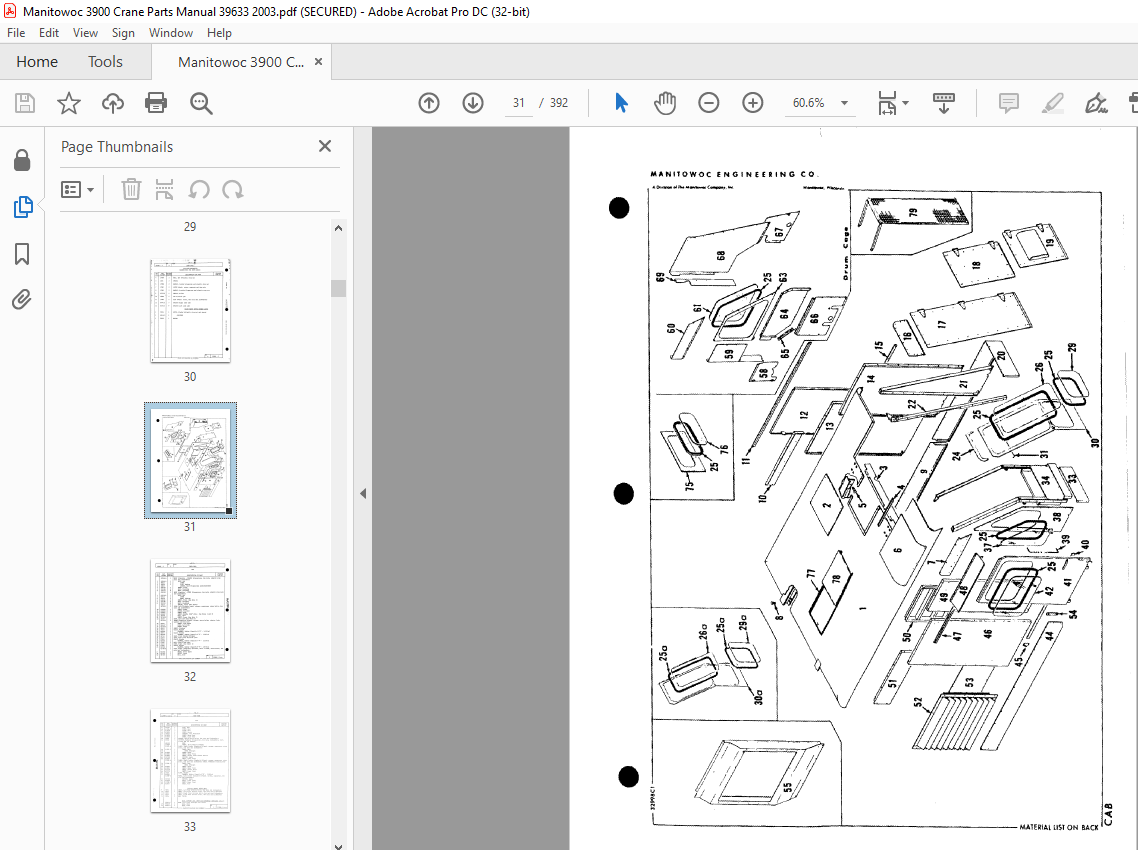This screenshot has height=850, width=1138.
Task: Rotate pages counterclockwise
Action: pyautogui.click(x=199, y=189)
